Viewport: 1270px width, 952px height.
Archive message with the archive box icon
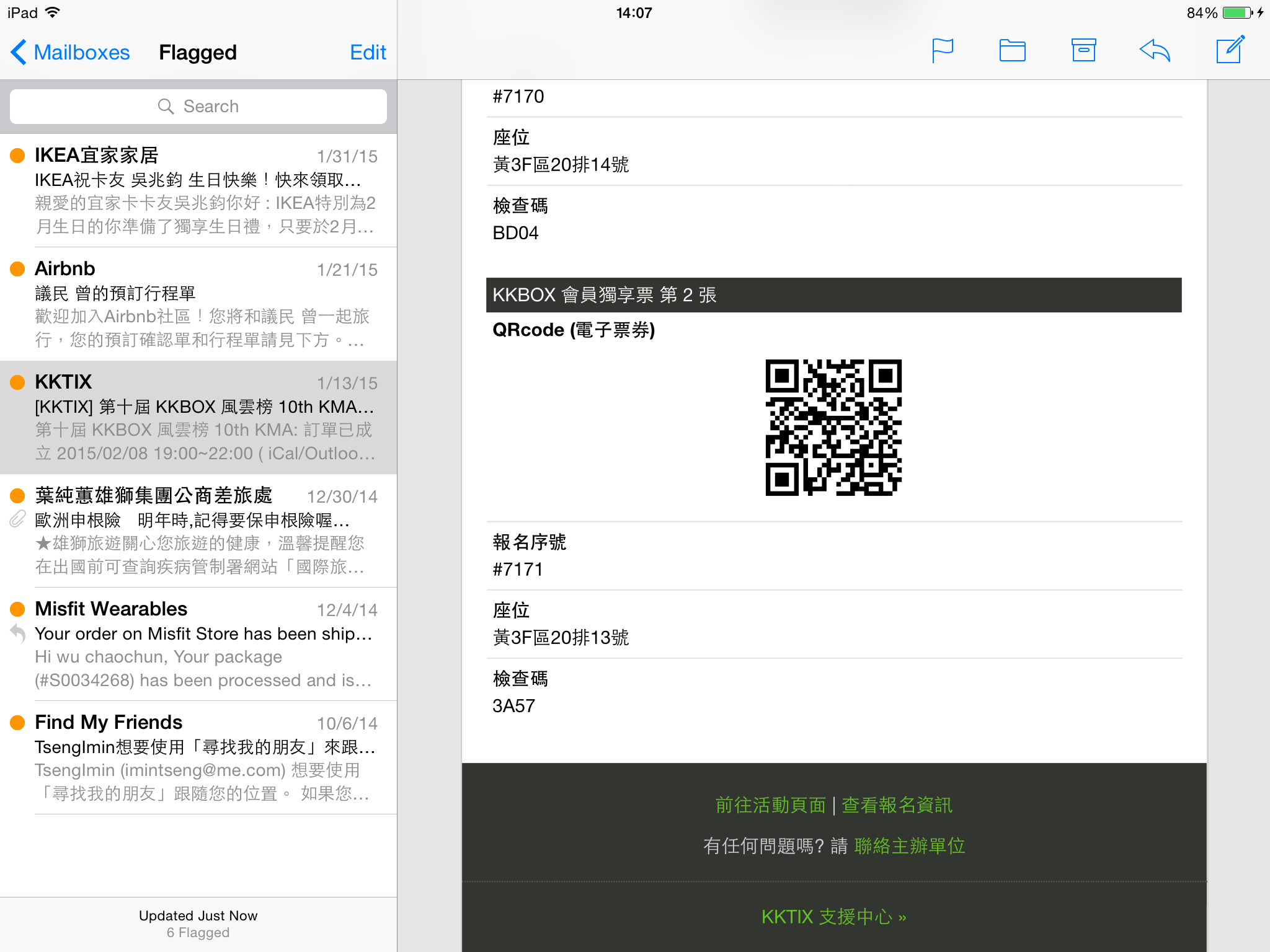pos(1083,51)
